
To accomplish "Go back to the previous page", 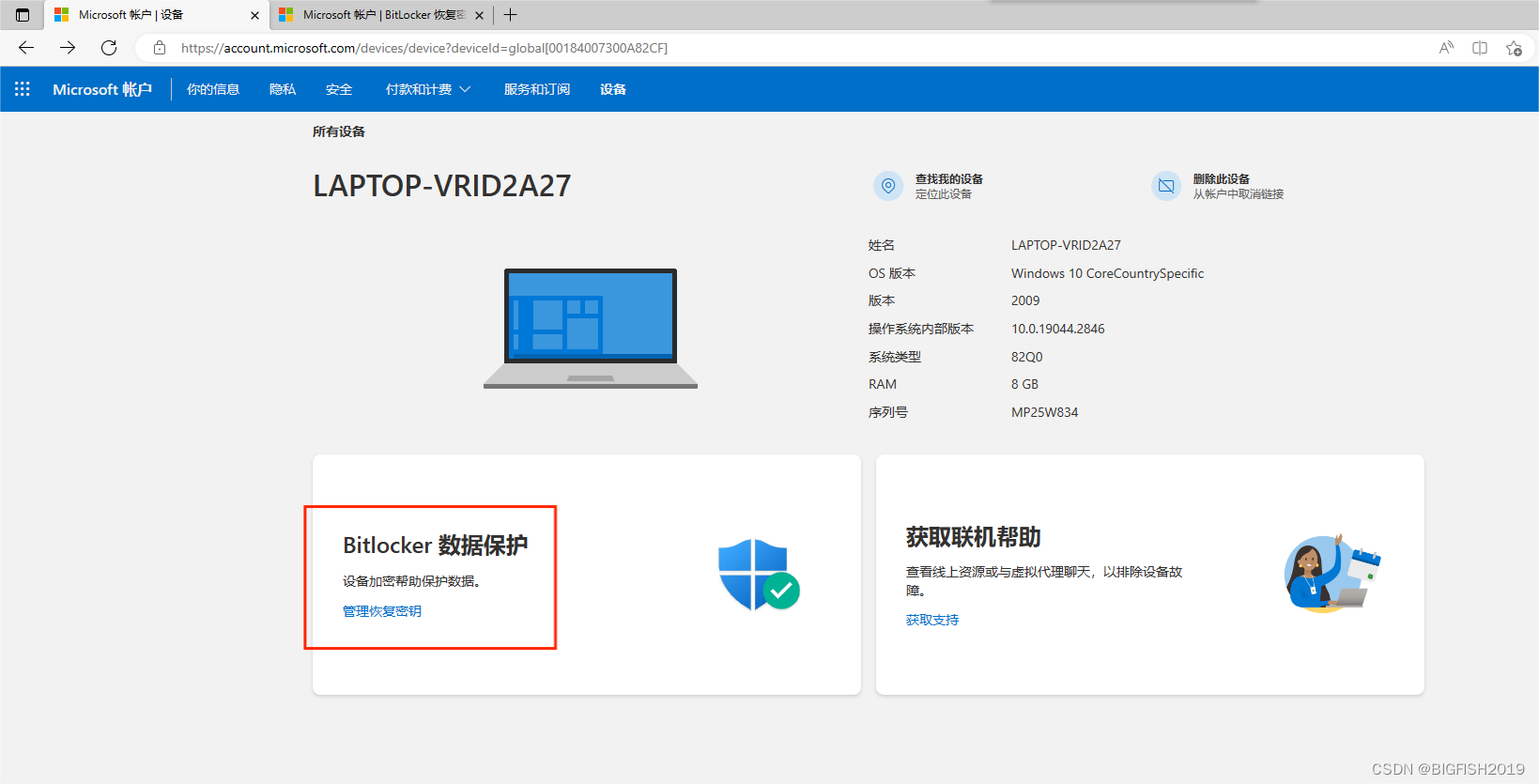I will [x=26, y=48].
